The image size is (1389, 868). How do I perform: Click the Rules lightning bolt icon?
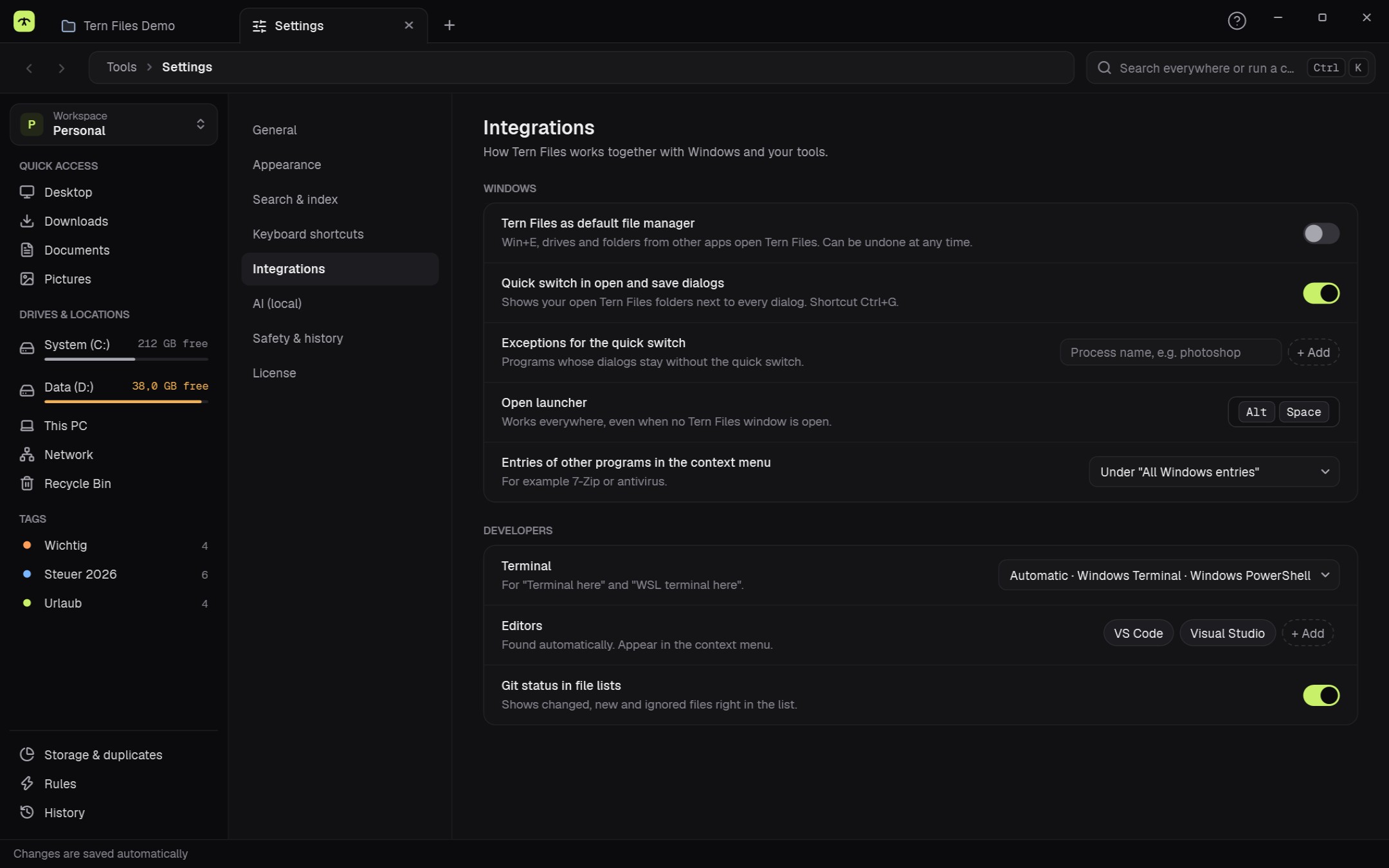[x=27, y=784]
